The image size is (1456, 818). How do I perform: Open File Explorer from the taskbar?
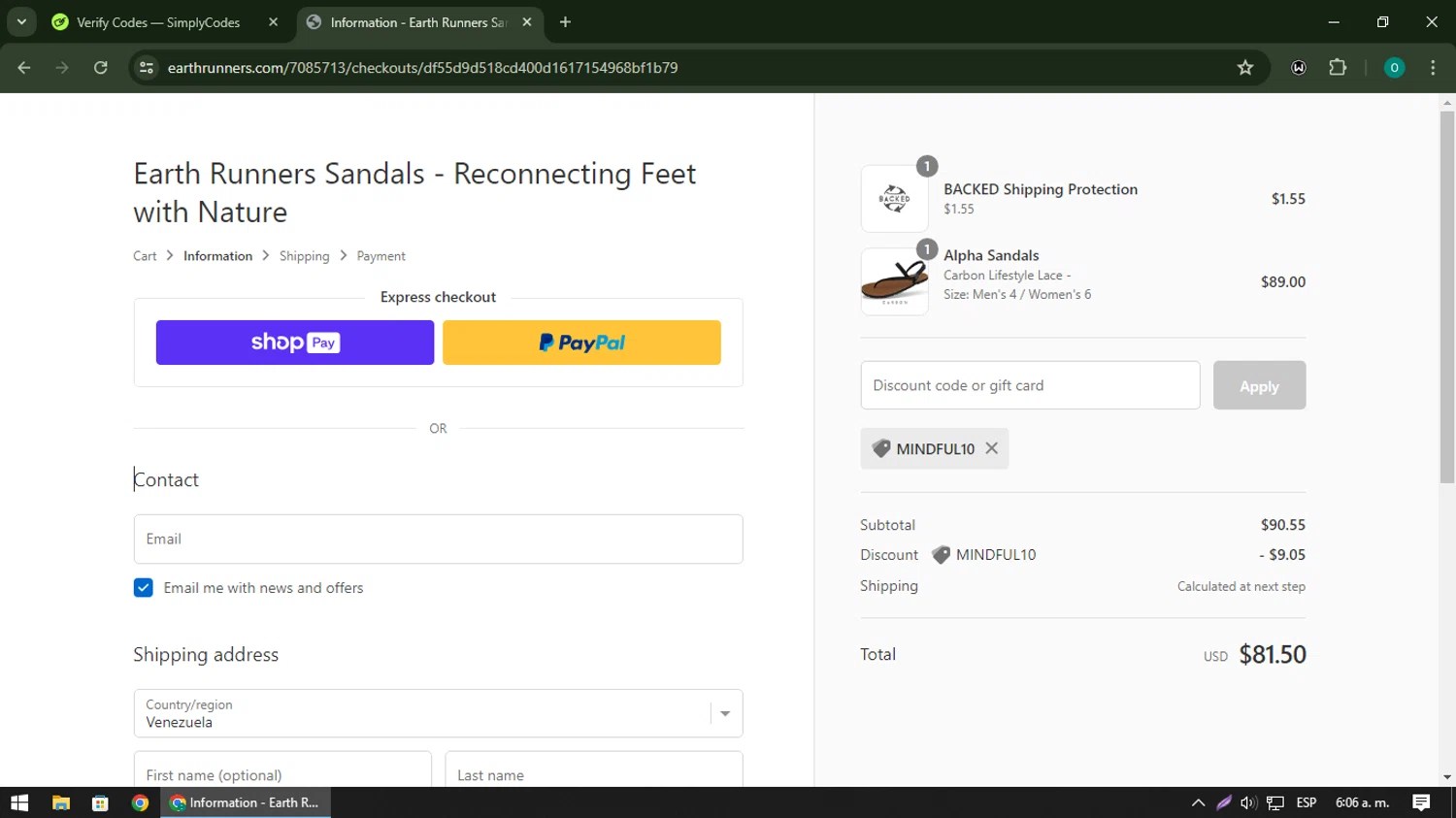point(61,802)
